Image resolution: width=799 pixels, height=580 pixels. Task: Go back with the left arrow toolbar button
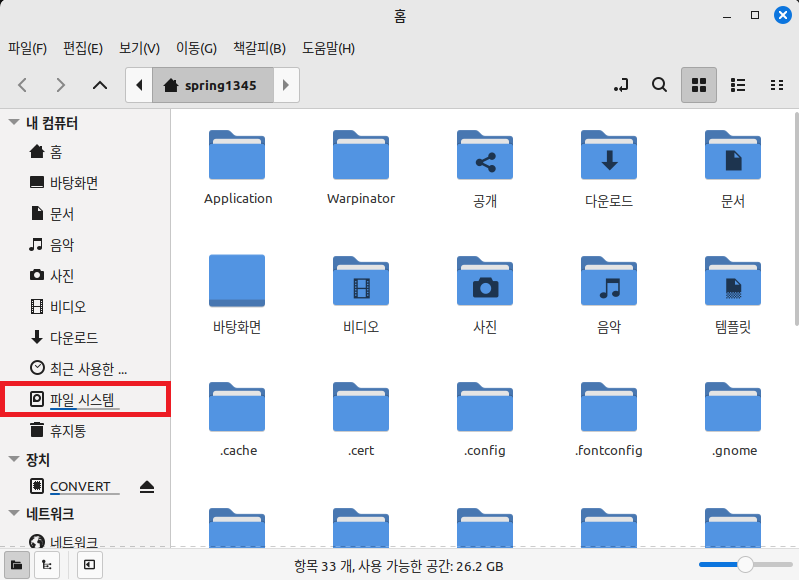pos(22,85)
